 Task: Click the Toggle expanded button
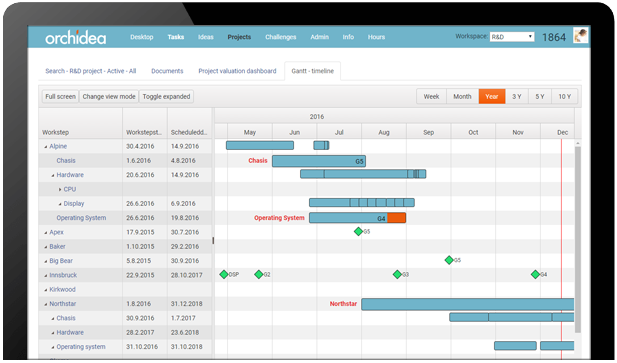[166, 96]
